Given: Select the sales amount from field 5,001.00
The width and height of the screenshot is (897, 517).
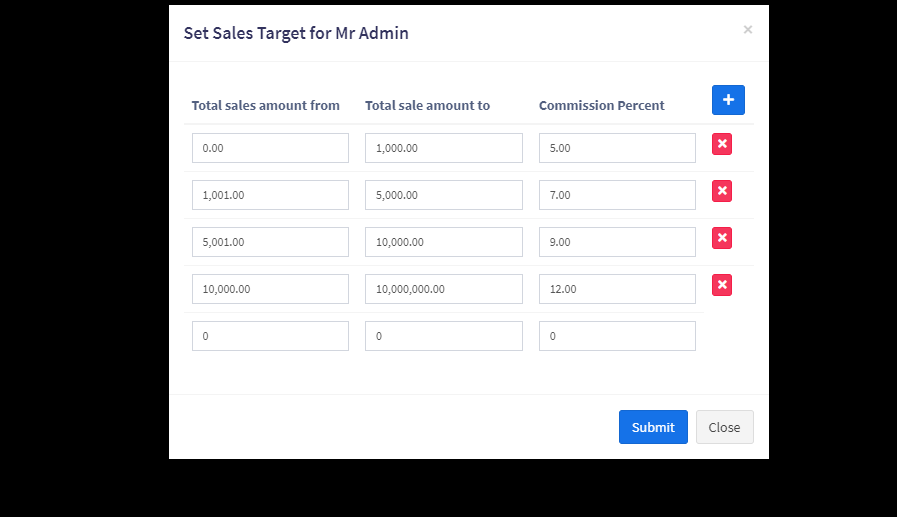Looking at the screenshot, I should [270, 242].
